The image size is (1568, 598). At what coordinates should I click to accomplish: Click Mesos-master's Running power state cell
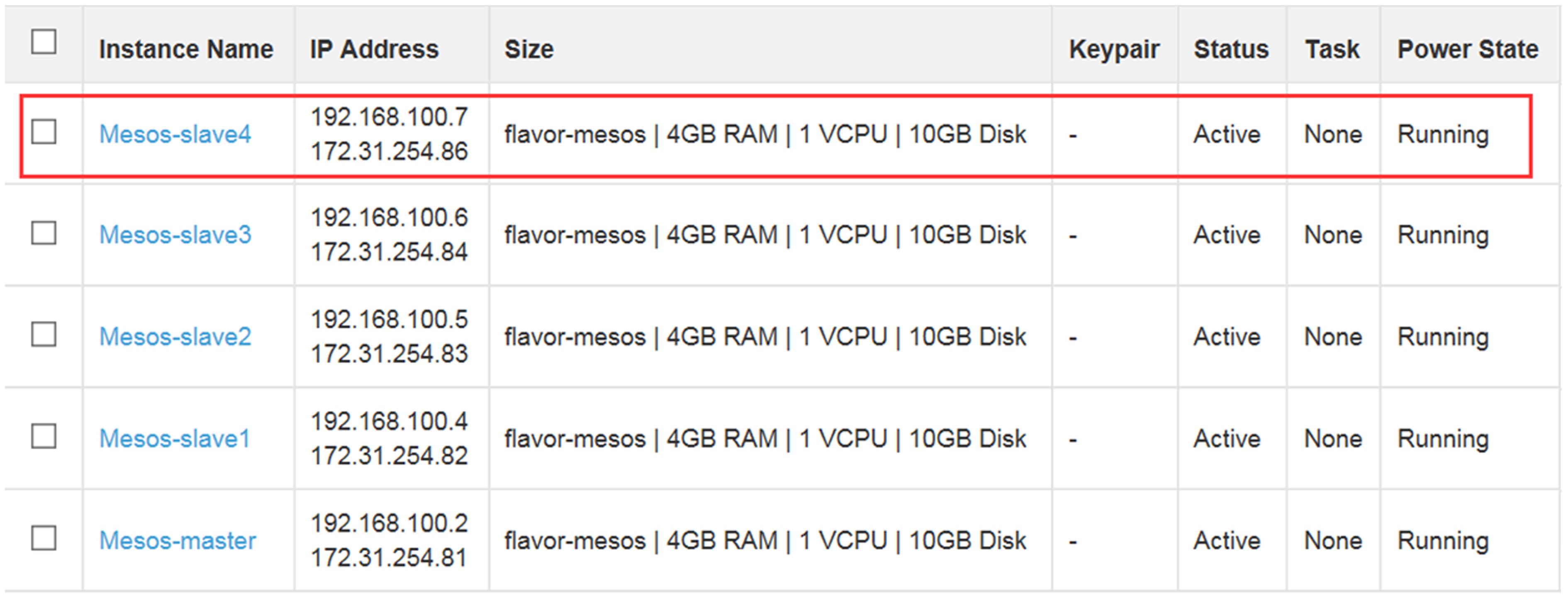1443,541
